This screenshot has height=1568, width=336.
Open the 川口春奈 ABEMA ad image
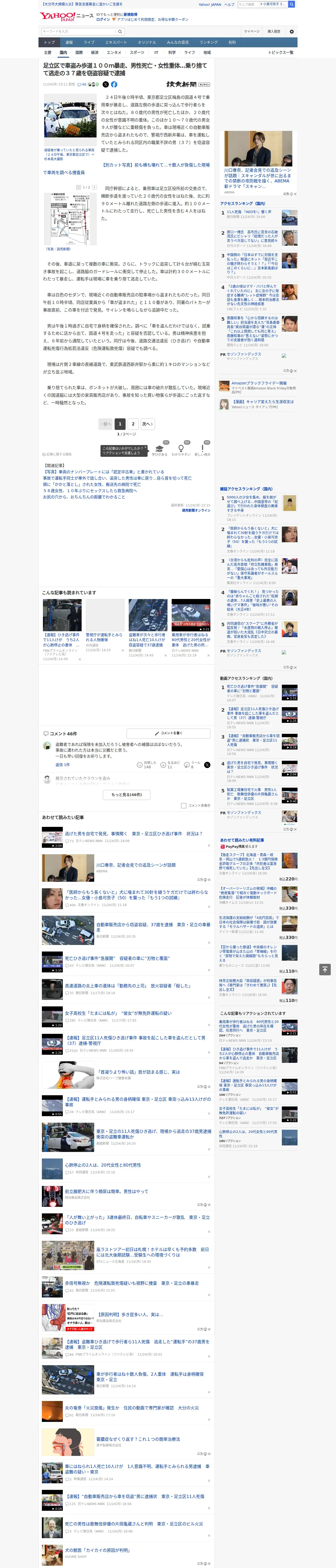click(x=259, y=148)
